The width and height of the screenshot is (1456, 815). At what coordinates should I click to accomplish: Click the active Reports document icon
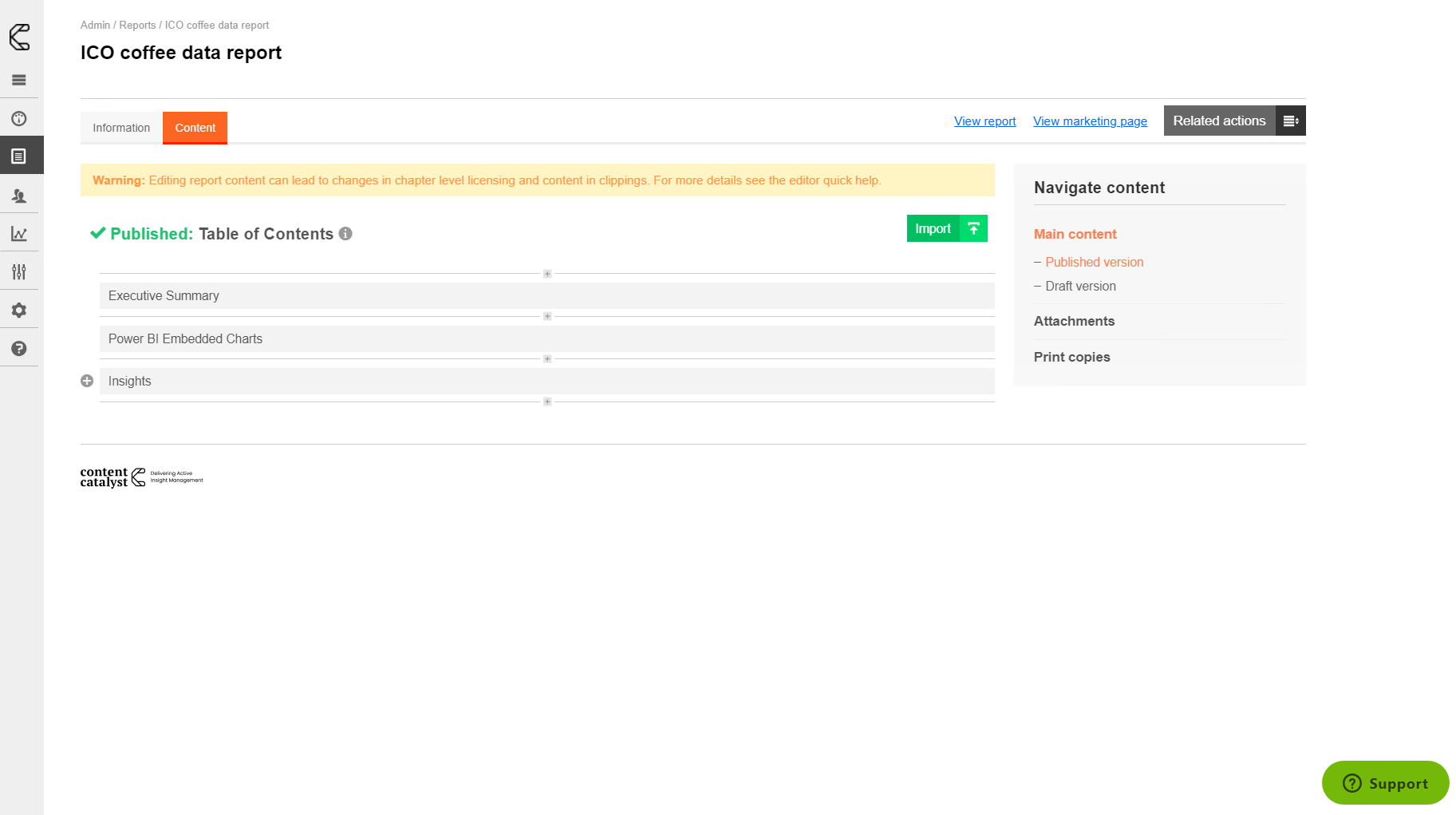pos(20,155)
